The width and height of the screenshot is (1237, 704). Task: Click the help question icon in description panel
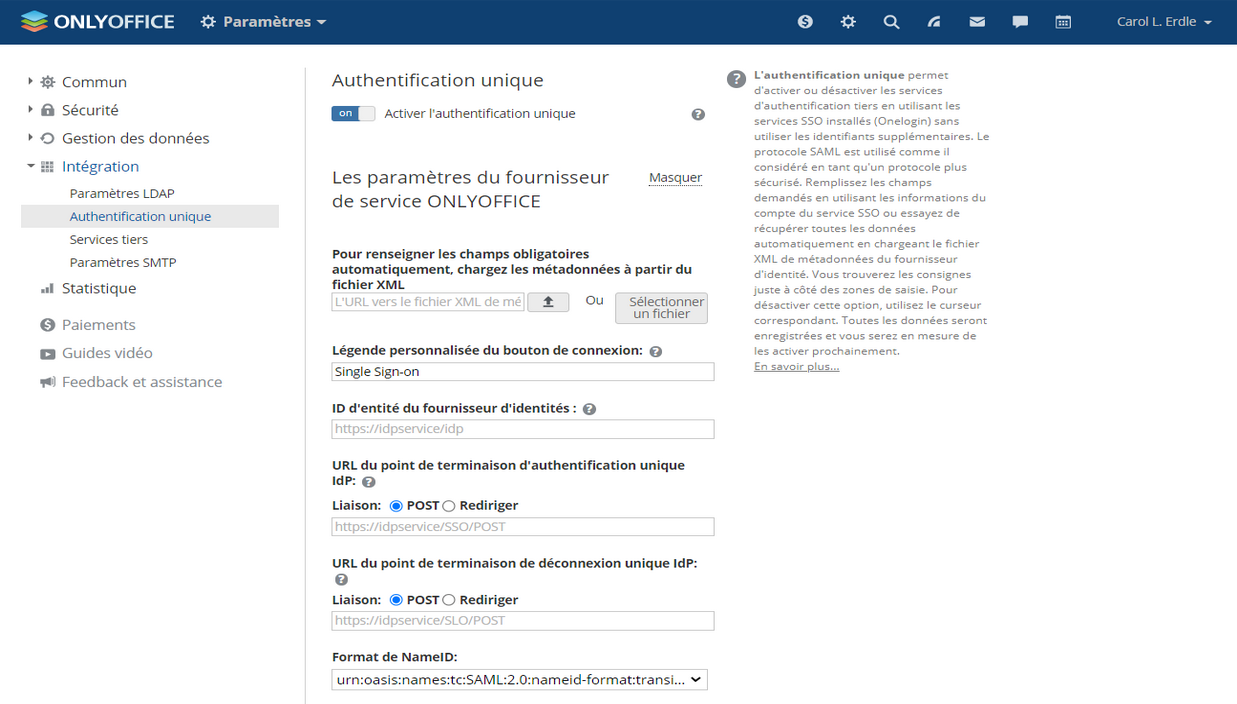coord(736,79)
